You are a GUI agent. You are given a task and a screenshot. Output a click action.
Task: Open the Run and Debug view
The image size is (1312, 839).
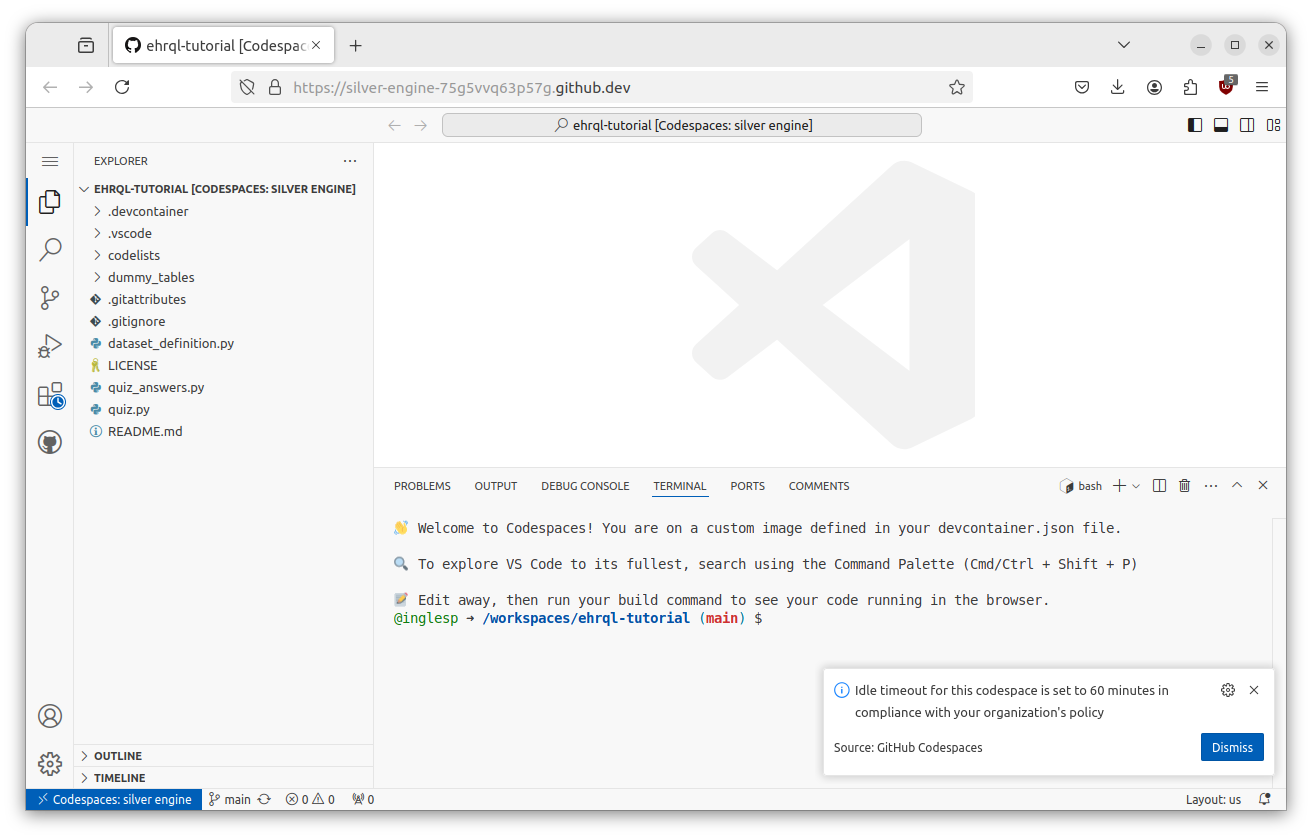click(50, 346)
